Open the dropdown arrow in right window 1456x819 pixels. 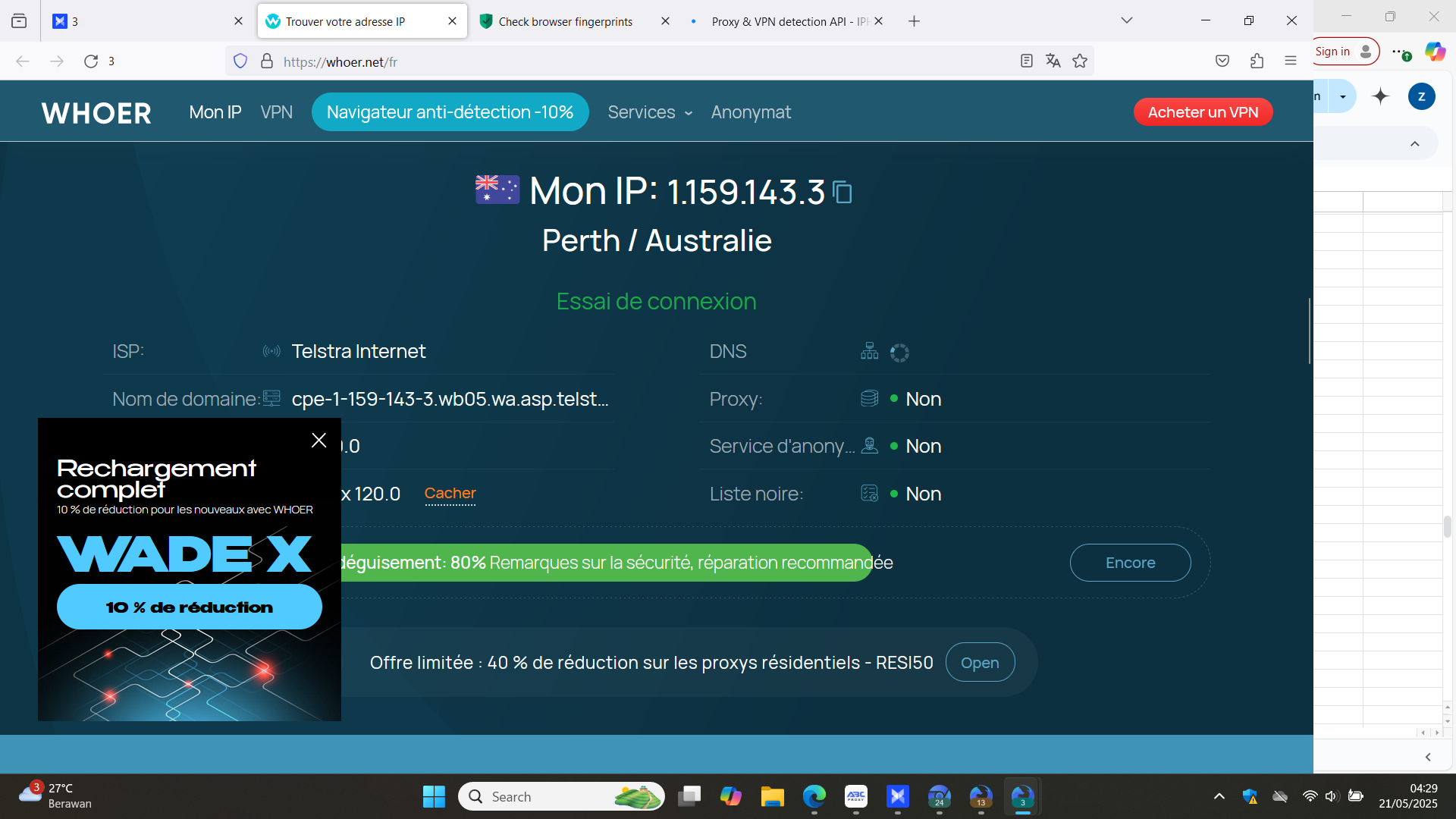click(1343, 97)
